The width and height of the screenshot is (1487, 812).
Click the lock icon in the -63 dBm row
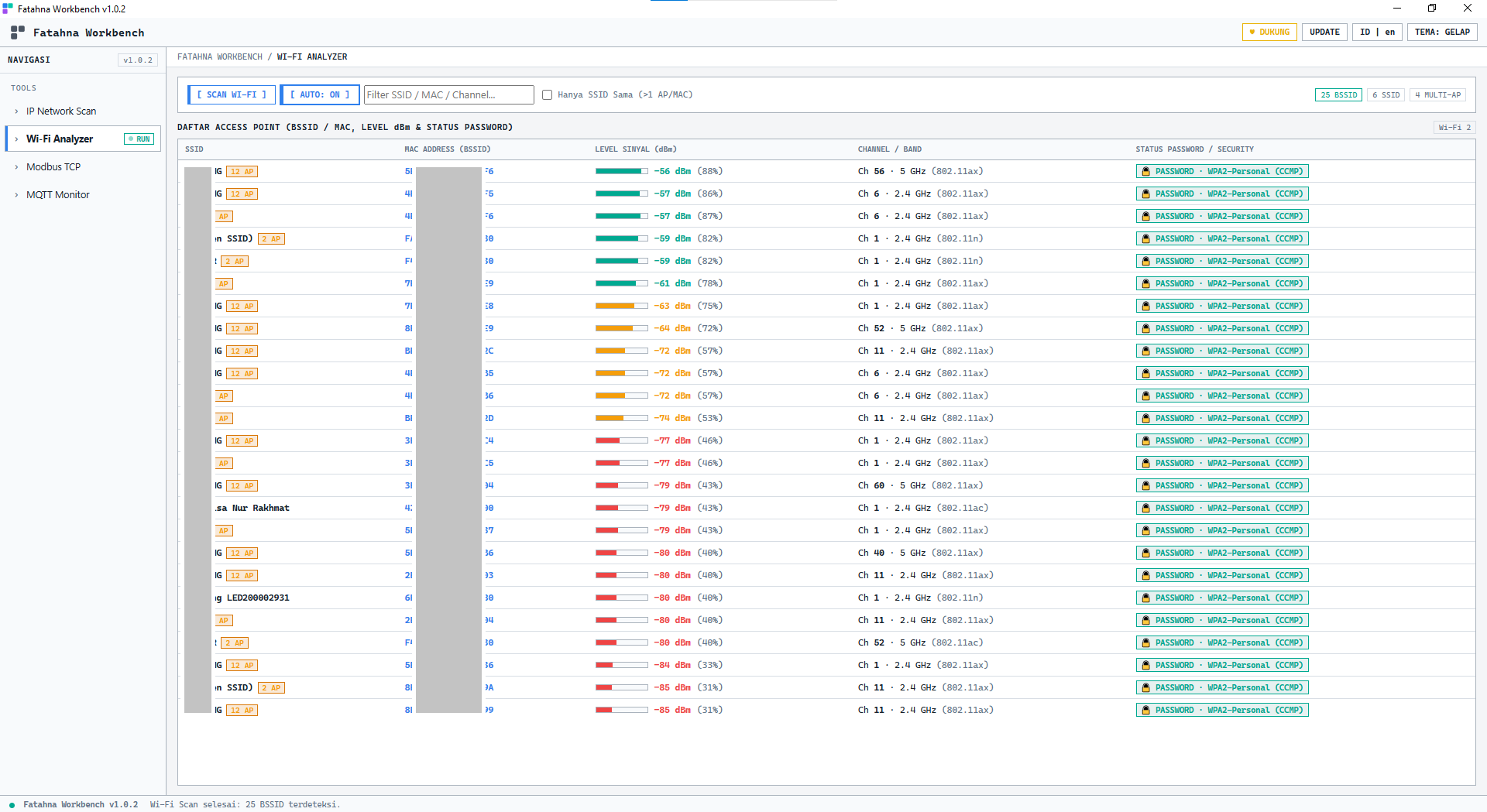tap(1146, 307)
